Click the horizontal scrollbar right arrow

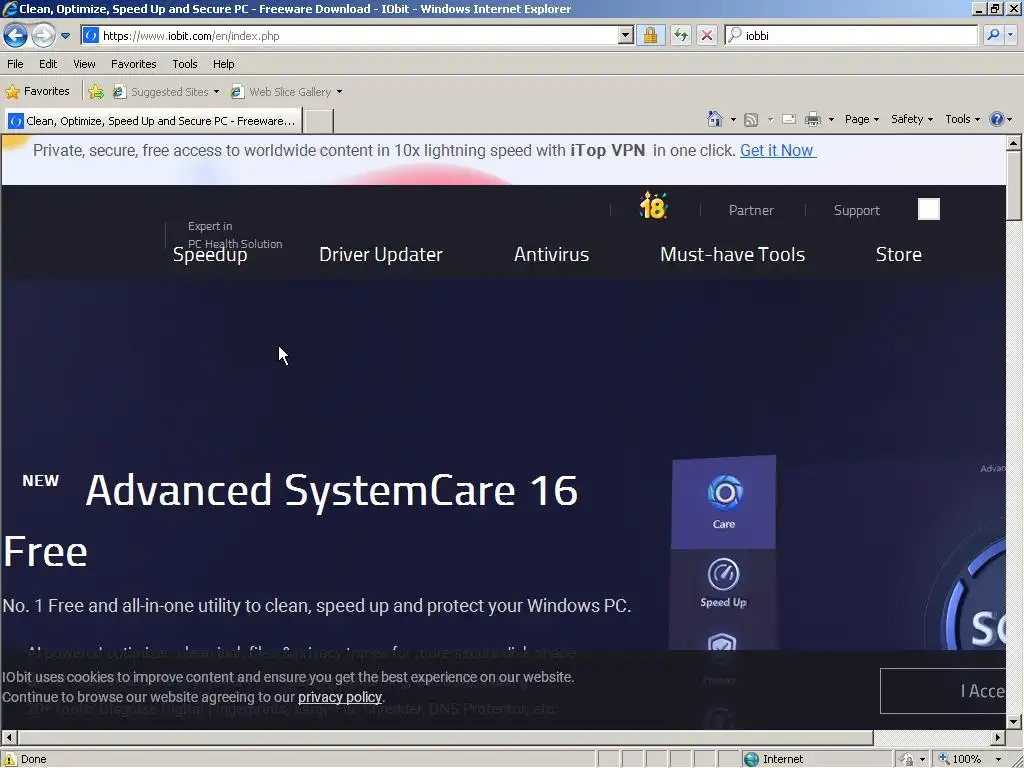[998, 737]
